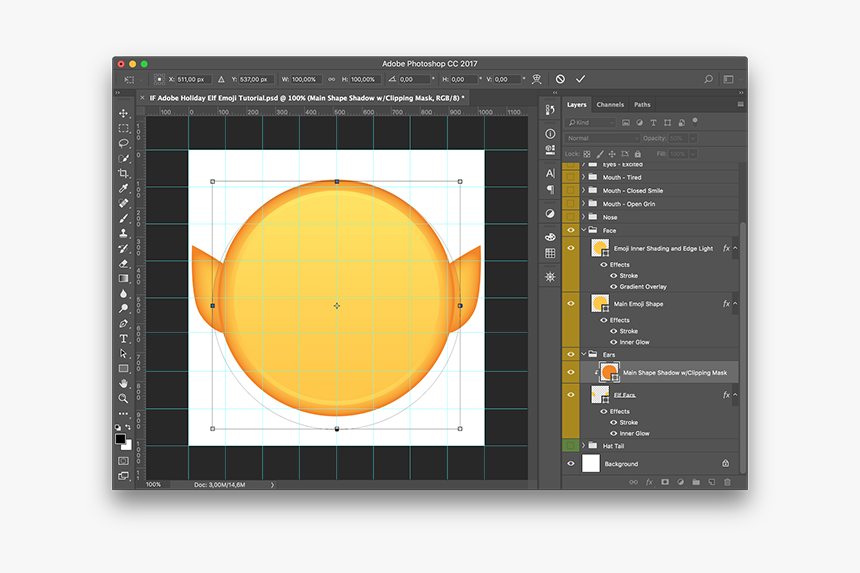Open the Swatches grid panel icon
The width and height of the screenshot is (860, 573).
click(x=550, y=253)
